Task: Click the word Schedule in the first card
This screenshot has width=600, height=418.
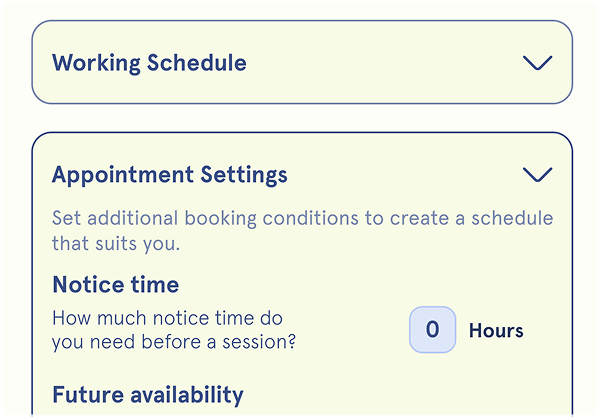Action: pyautogui.click(x=197, y=63)
